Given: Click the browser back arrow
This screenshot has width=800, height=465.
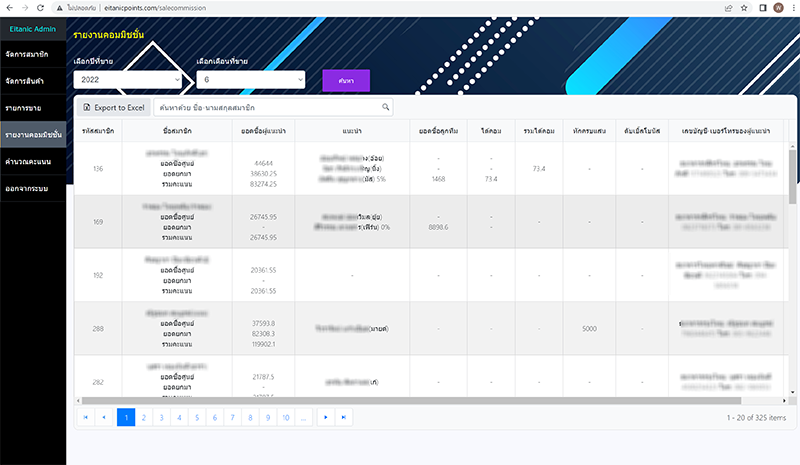Looking at the screenshot, I should (x=10, y=7).
